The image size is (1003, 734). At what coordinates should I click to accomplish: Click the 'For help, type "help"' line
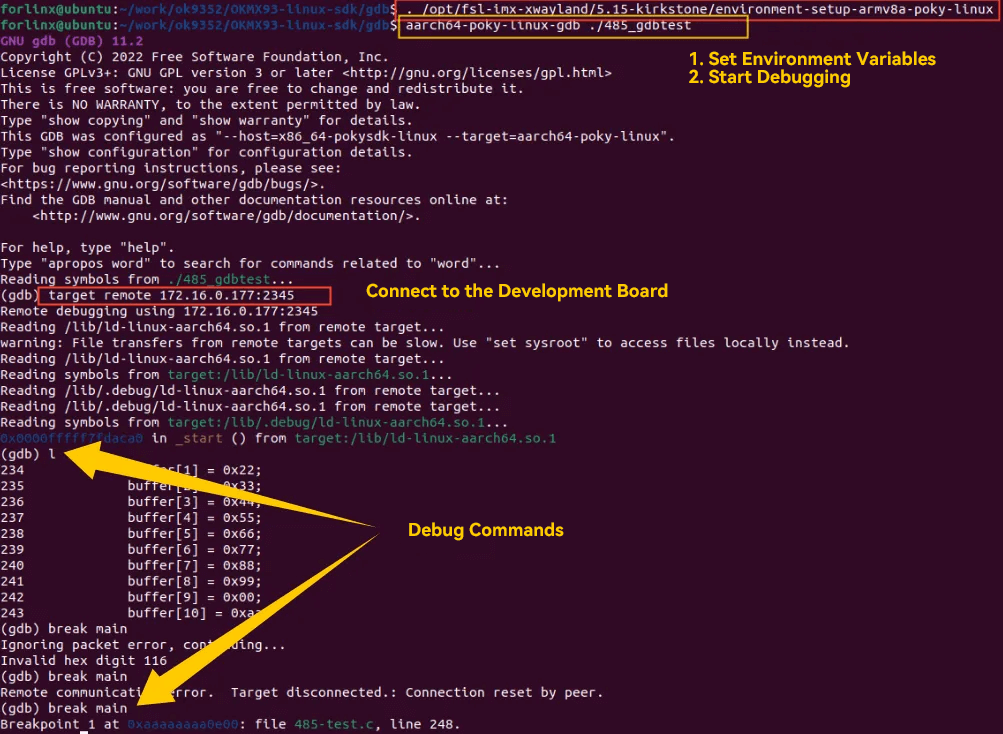[87, 248]
